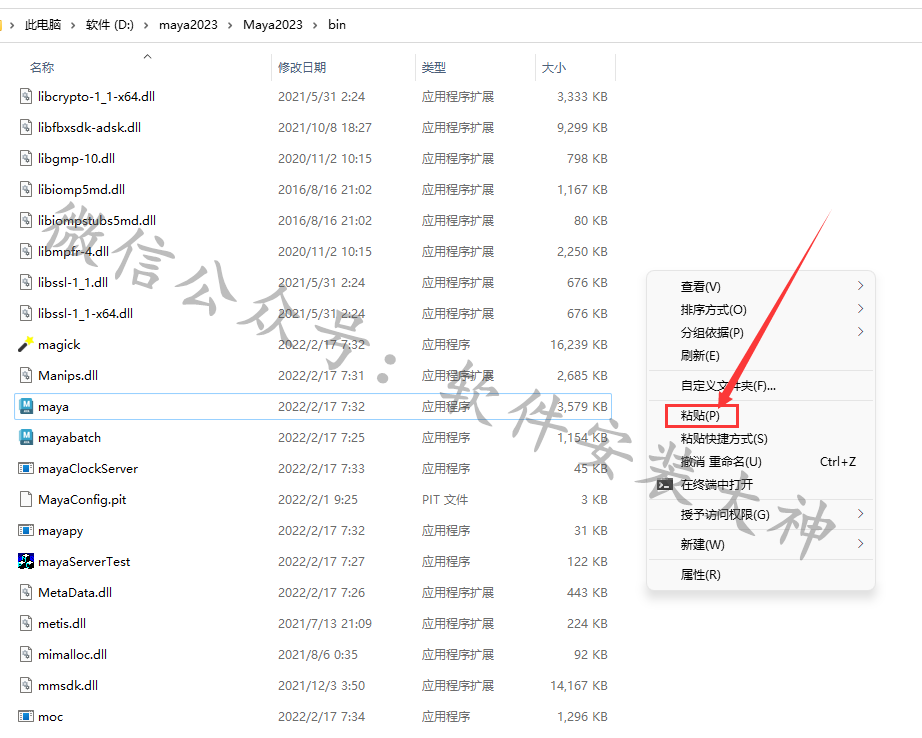The width and height of the screenshot is (922, 738).
Task: Click the libiompstubs5md.dll file icon
Action: tap(26, 221)
